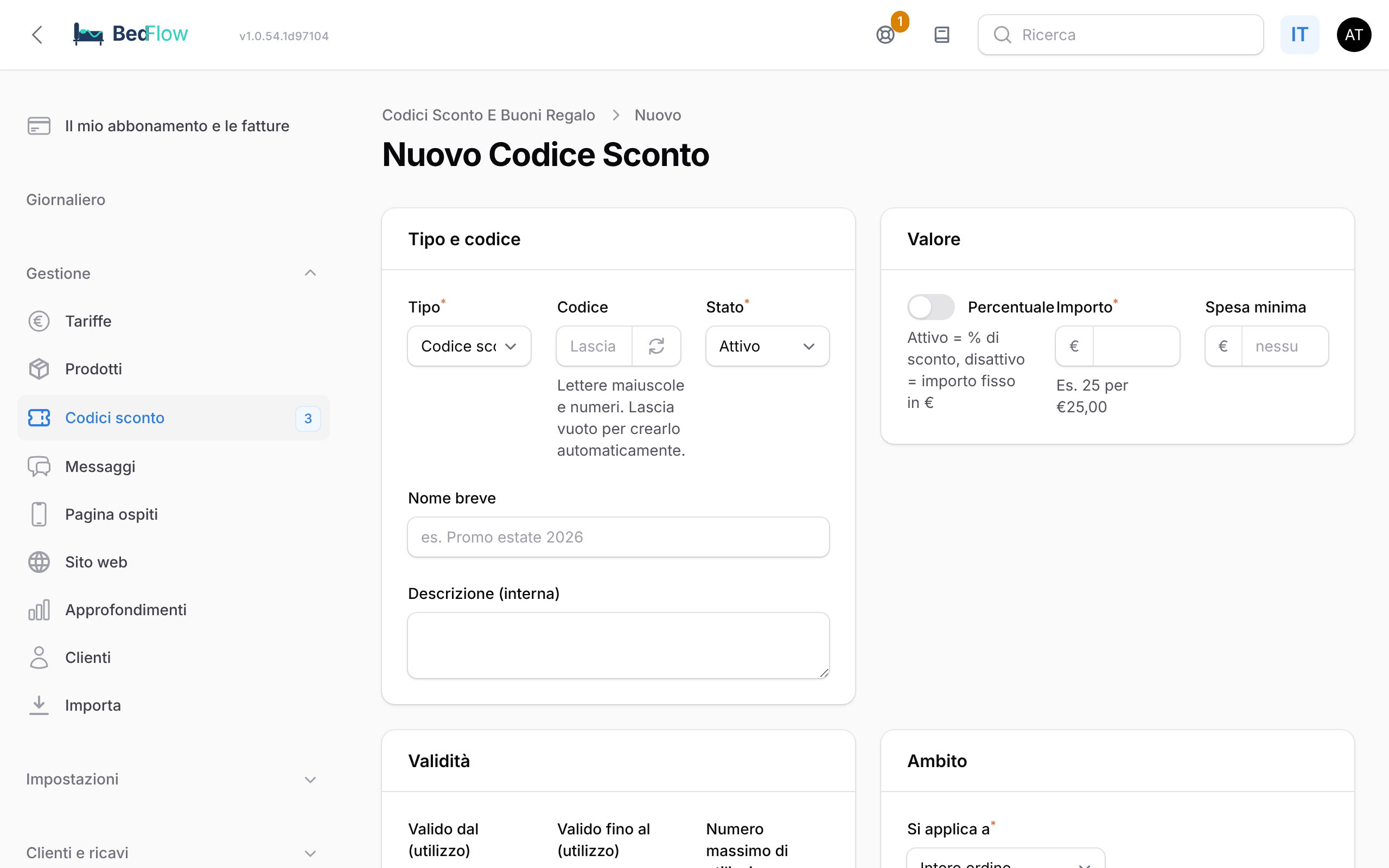Click the Tariffe euro icon
The height and width of the screenshot is (868, 1389).
(39, 322)
